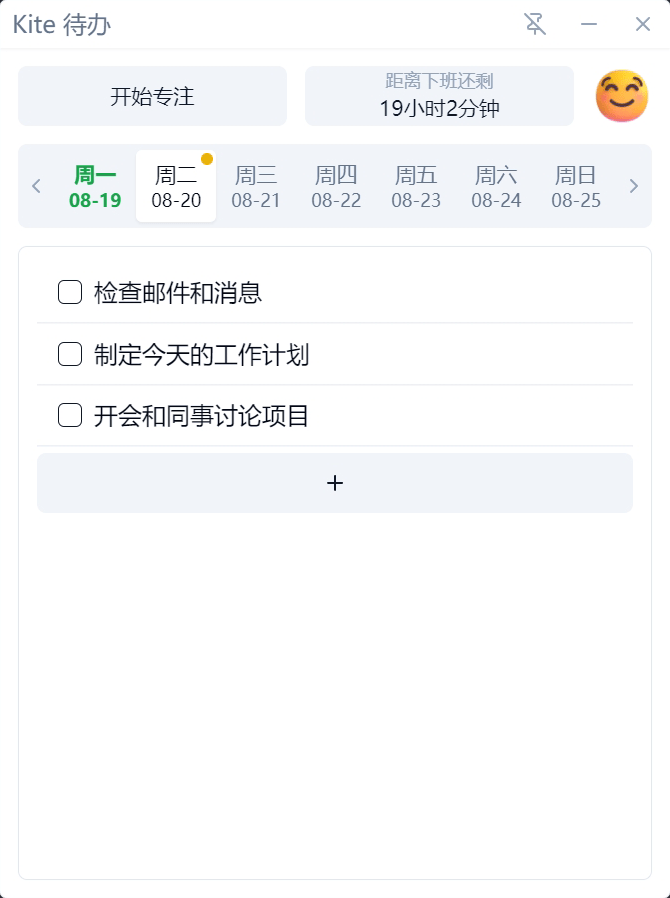
Task: Click the pin window icon
Action: pos(535,24)
